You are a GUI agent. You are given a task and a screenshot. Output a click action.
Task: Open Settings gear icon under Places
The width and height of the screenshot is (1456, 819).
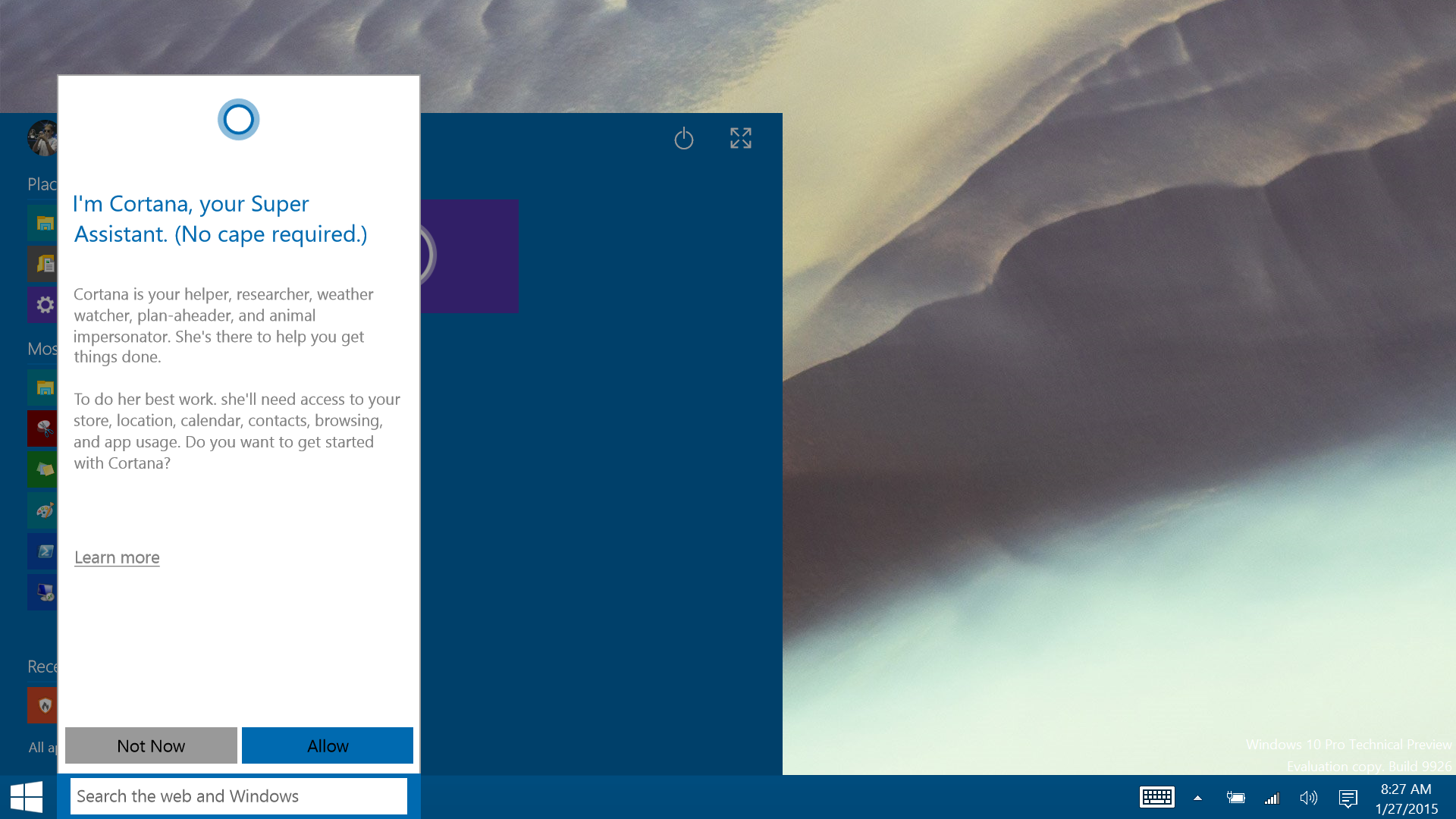(42, 305)
